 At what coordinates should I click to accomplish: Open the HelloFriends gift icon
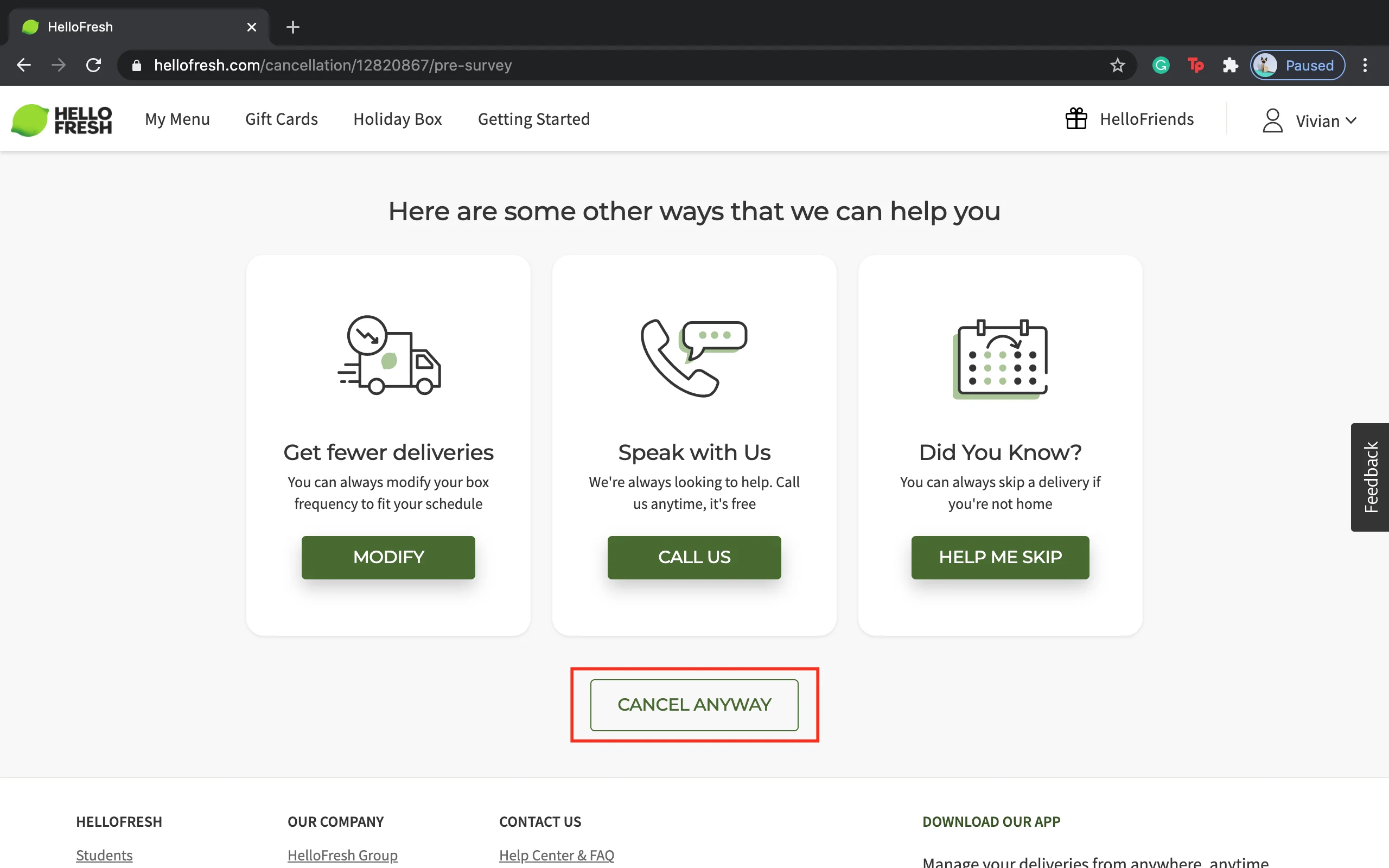pyautogui.click(x=1076, y=119)
